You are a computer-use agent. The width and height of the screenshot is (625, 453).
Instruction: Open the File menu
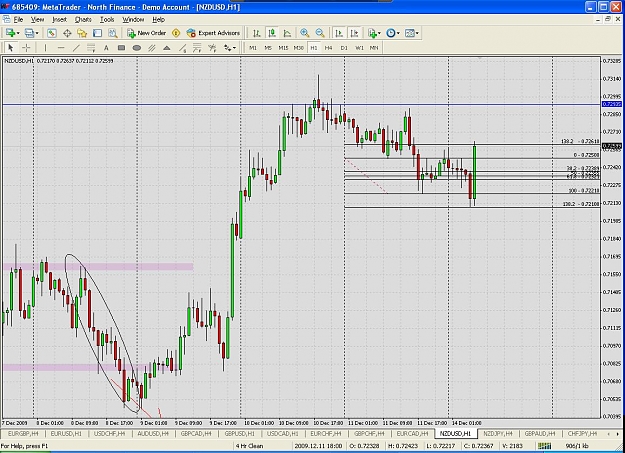click(x=18, y=19)
